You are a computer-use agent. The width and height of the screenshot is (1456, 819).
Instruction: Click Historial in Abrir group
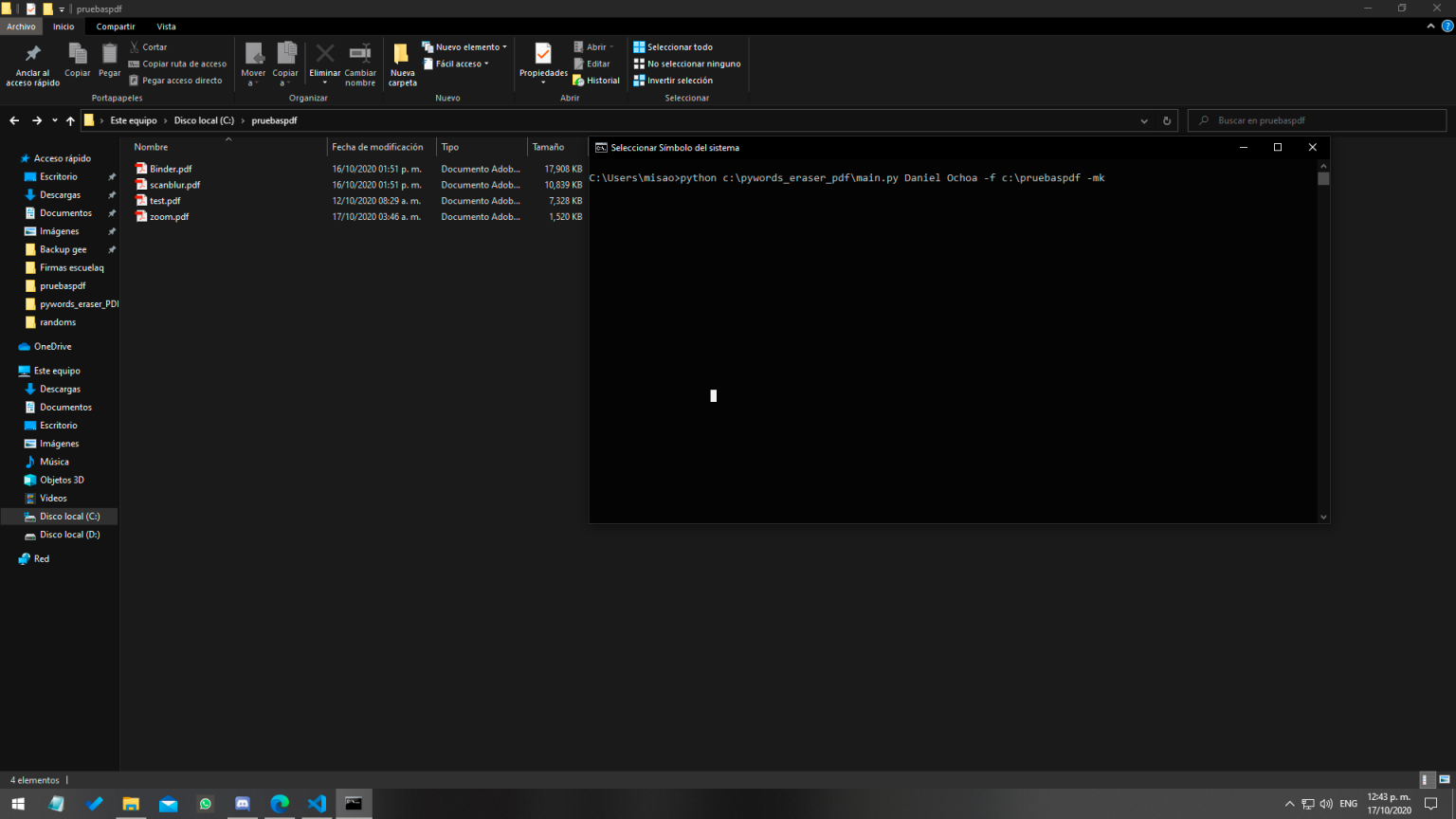[x=596, y=81]
